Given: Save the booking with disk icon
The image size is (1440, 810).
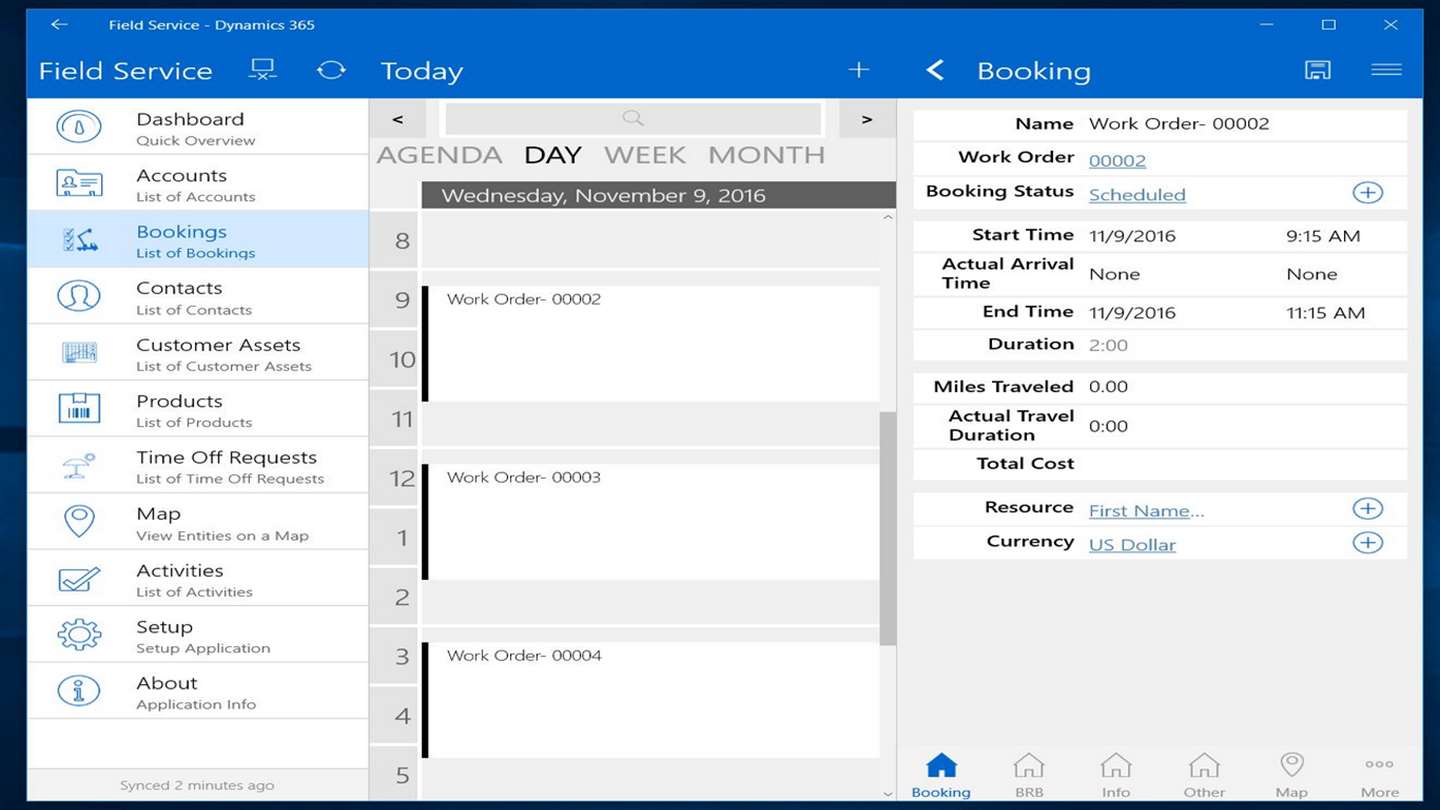Looking at the screenshot, I should pyautogui.click(x=1318, y=69).
